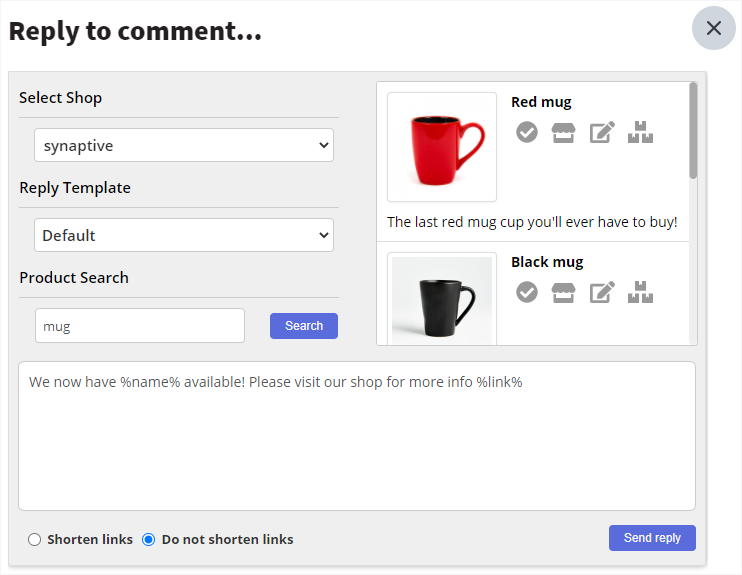The width and height of the screenshot is (742, 575).
Task: Click the storefront icon for Black mug
Action: [564, 292]
